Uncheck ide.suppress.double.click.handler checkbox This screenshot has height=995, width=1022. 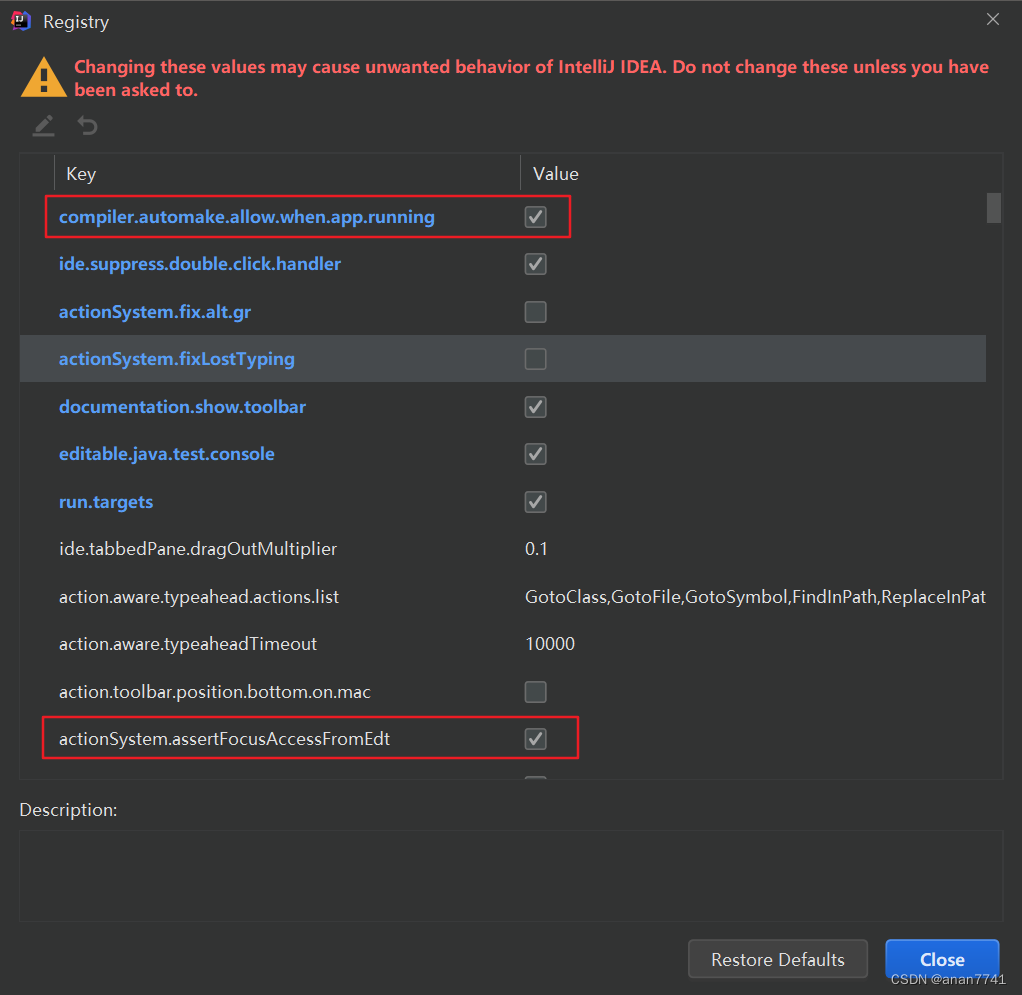[x=536, y=264]
